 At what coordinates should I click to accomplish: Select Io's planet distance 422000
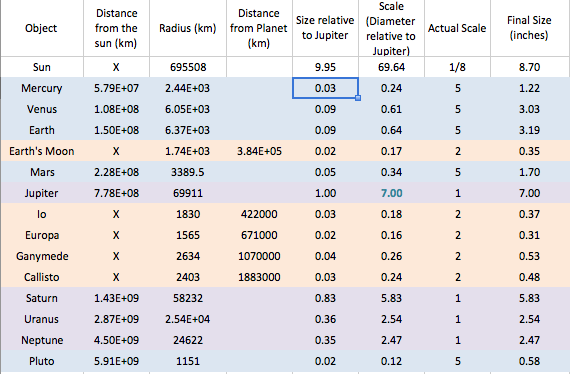click(259, 214)
